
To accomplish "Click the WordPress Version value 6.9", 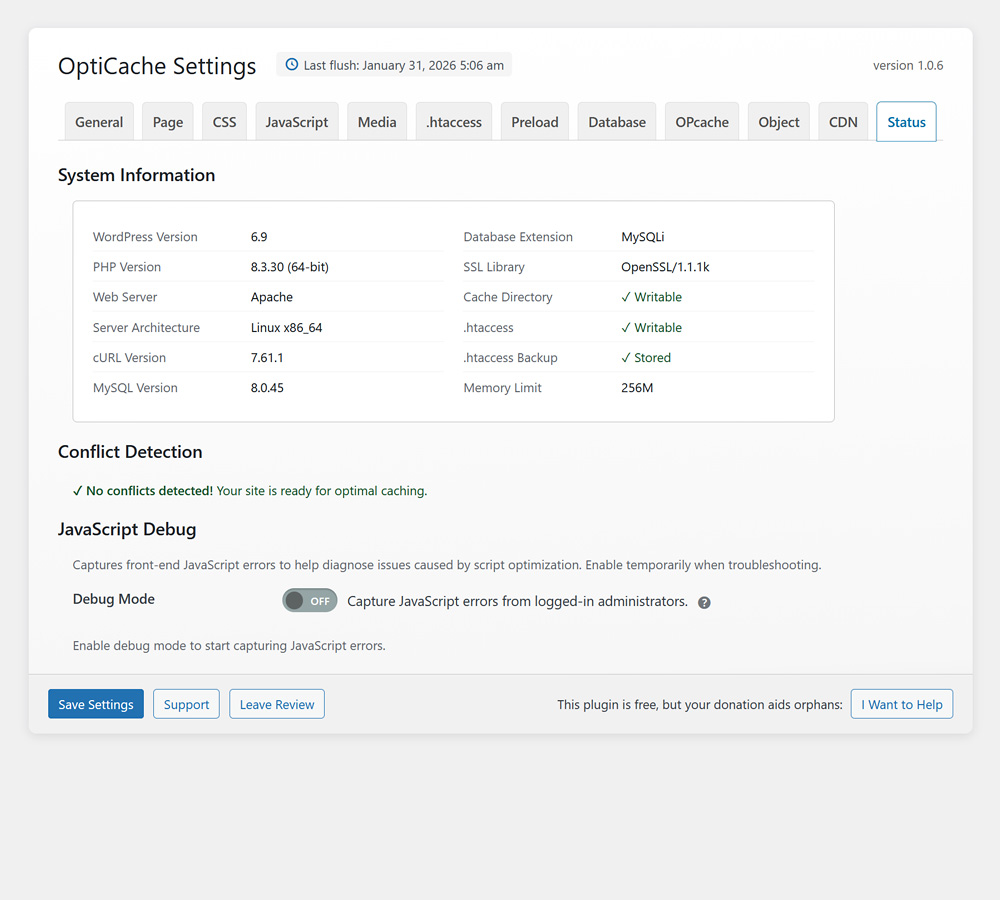I will click(259, 237).
